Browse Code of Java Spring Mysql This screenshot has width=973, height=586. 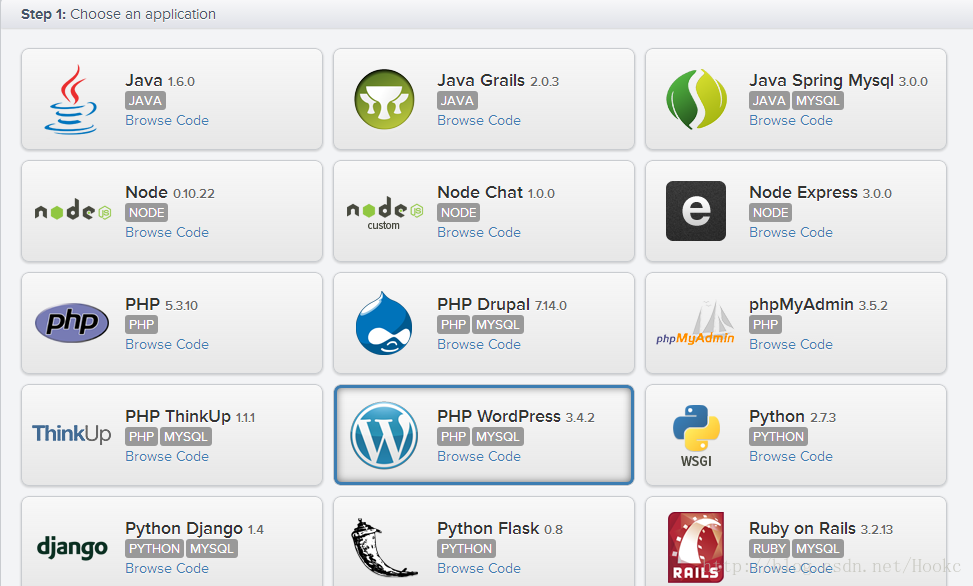(x=791, y=120)
